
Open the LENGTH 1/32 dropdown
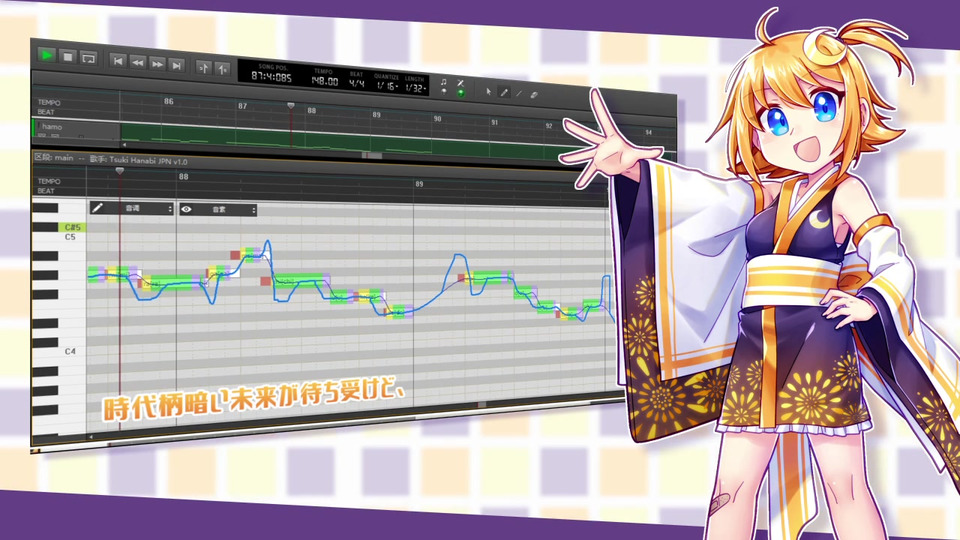pyautogui.click(x=414, y=88)
